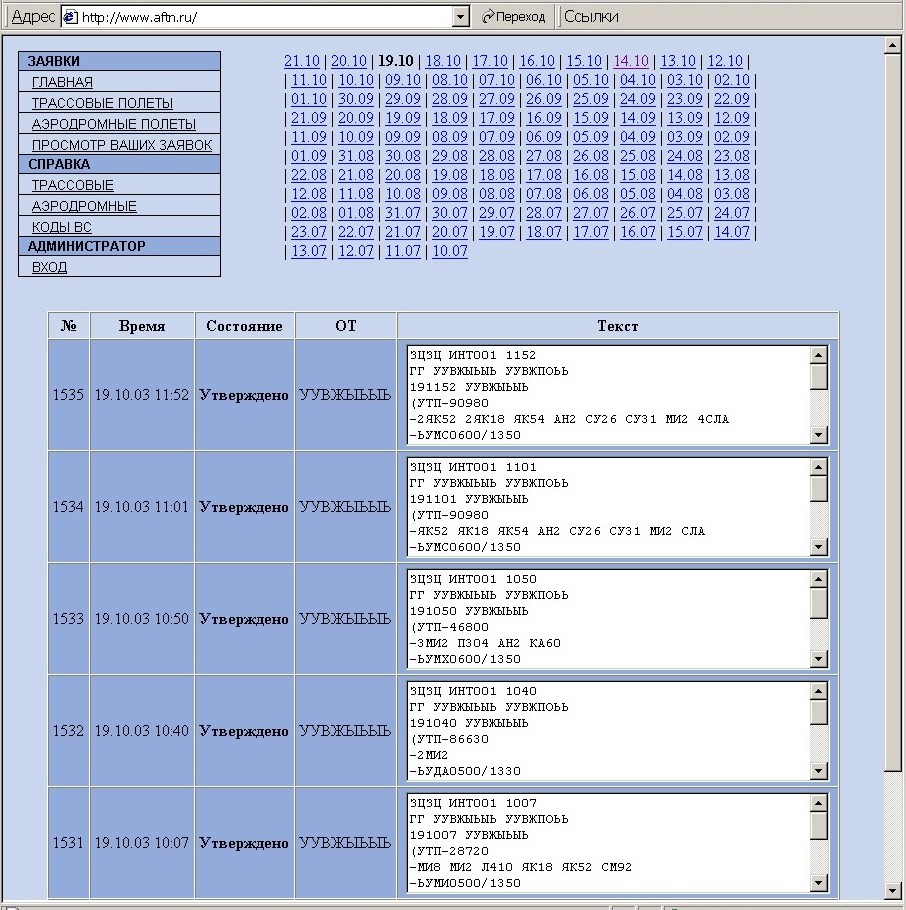Open the 21.10 date link
This screenshot has height=910, width=906.
click(301, 61)
